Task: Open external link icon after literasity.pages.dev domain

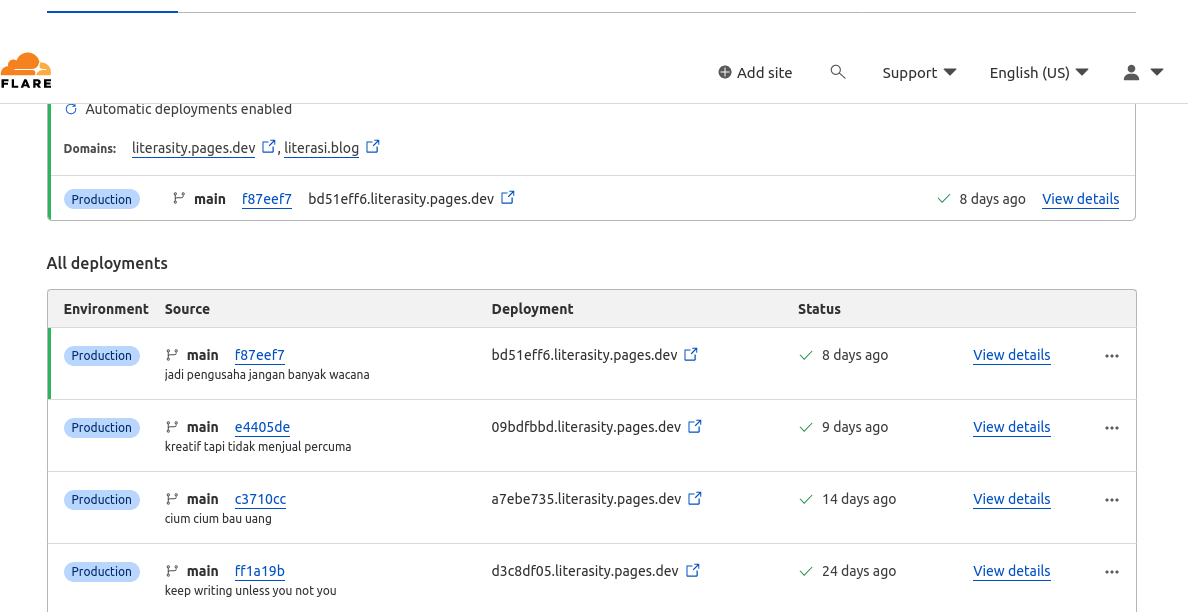Action: (x=268, y=145)
